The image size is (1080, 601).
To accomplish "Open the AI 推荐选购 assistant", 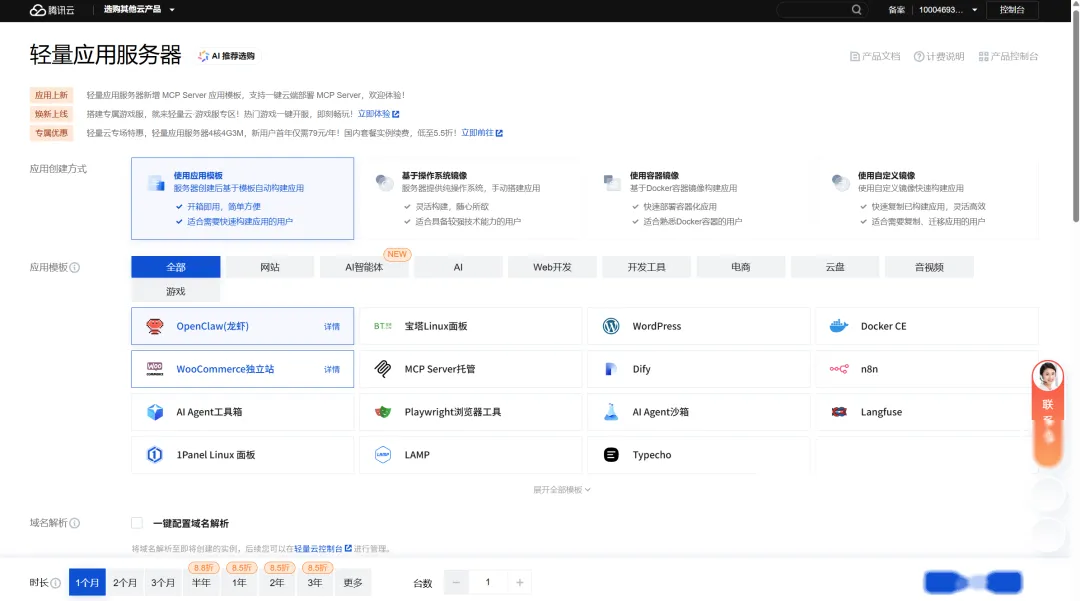I will 227,56.
